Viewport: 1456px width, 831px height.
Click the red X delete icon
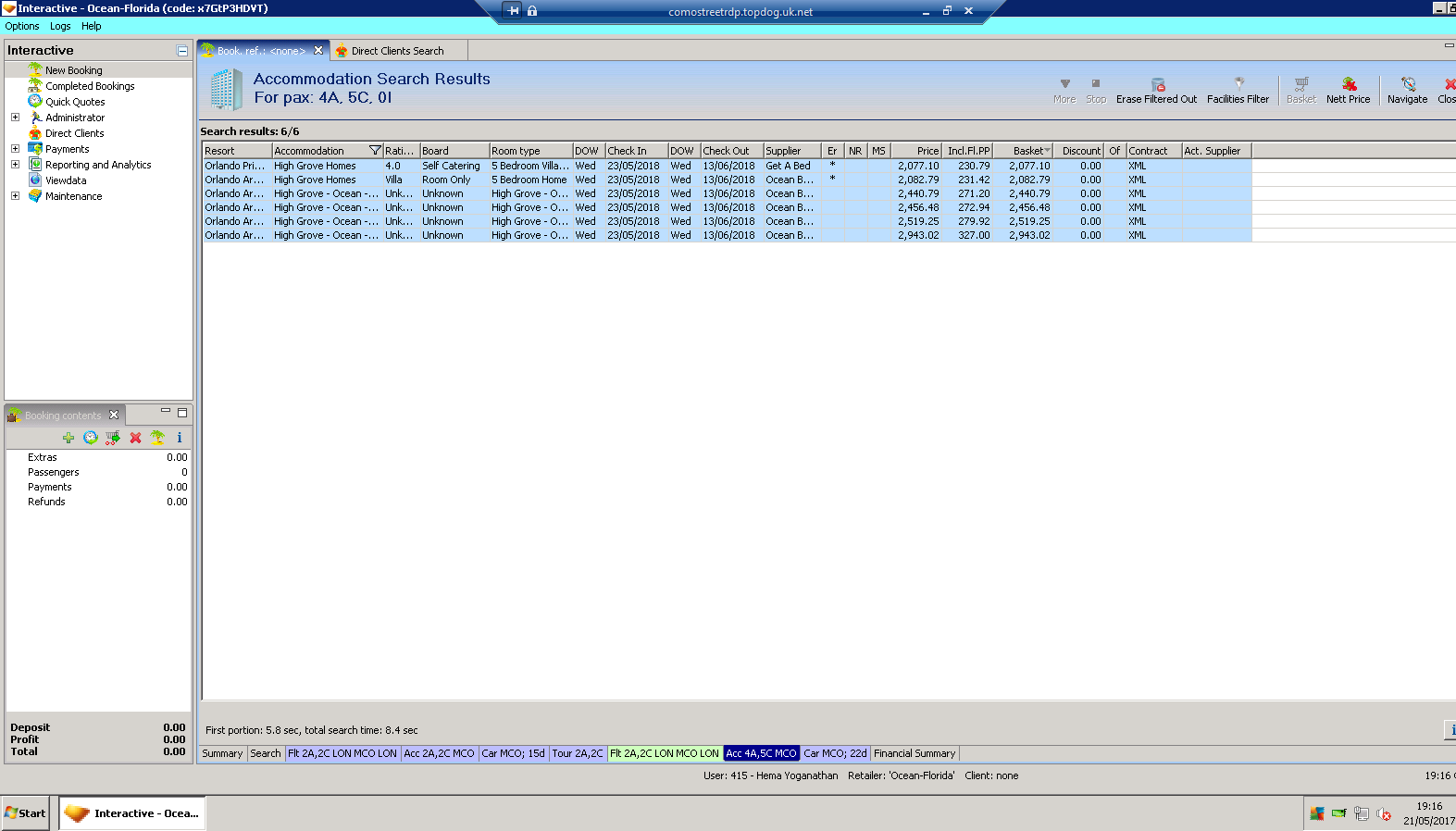[x=135, y=438]
